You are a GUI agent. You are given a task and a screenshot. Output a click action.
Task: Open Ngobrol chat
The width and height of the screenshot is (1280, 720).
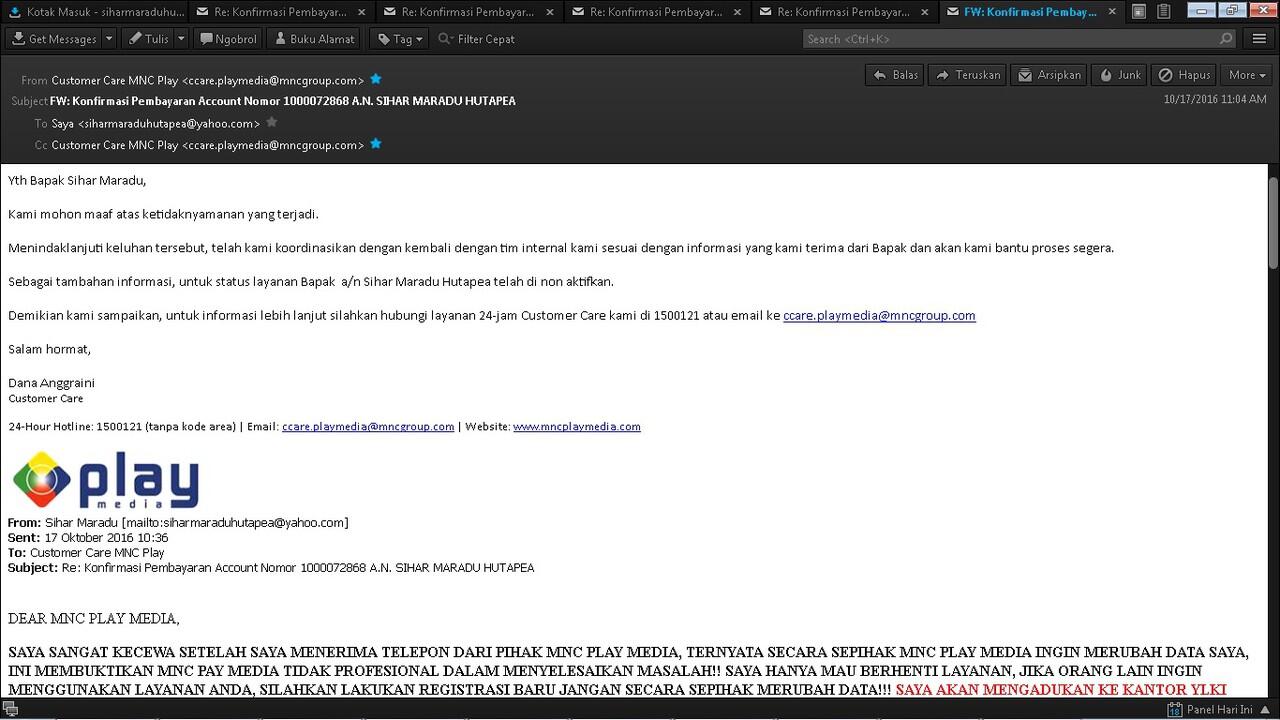point(228,39)
